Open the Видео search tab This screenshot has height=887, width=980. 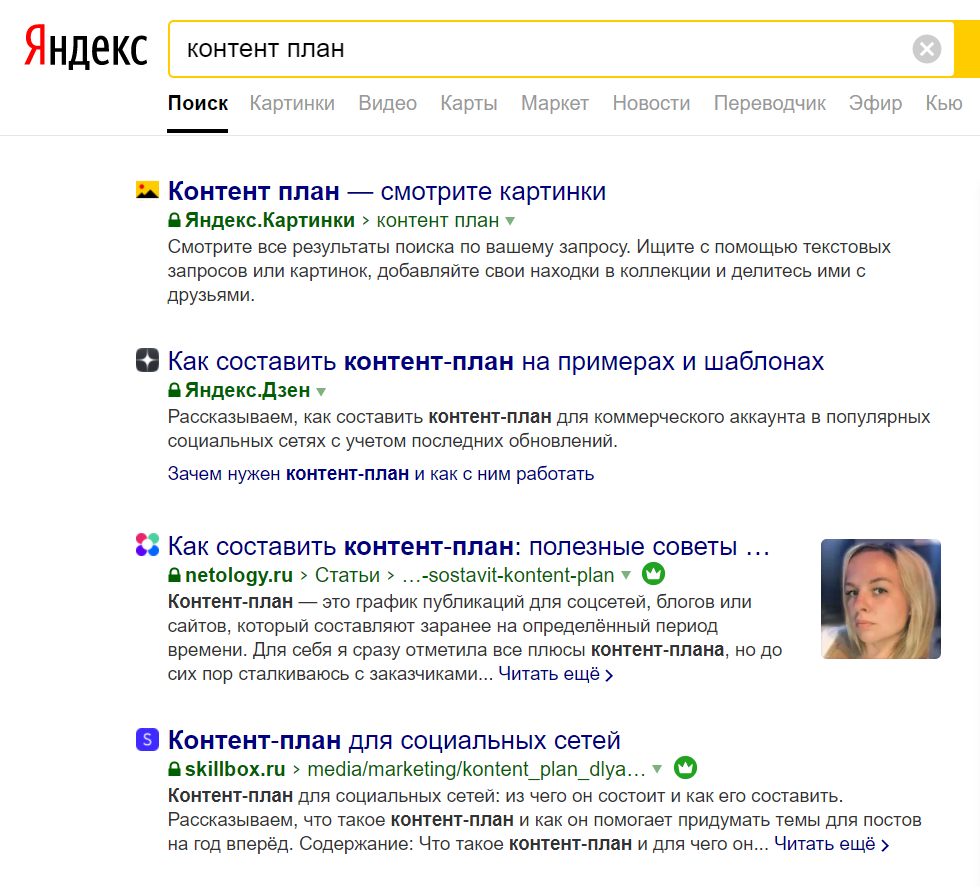tap(387, 103)
